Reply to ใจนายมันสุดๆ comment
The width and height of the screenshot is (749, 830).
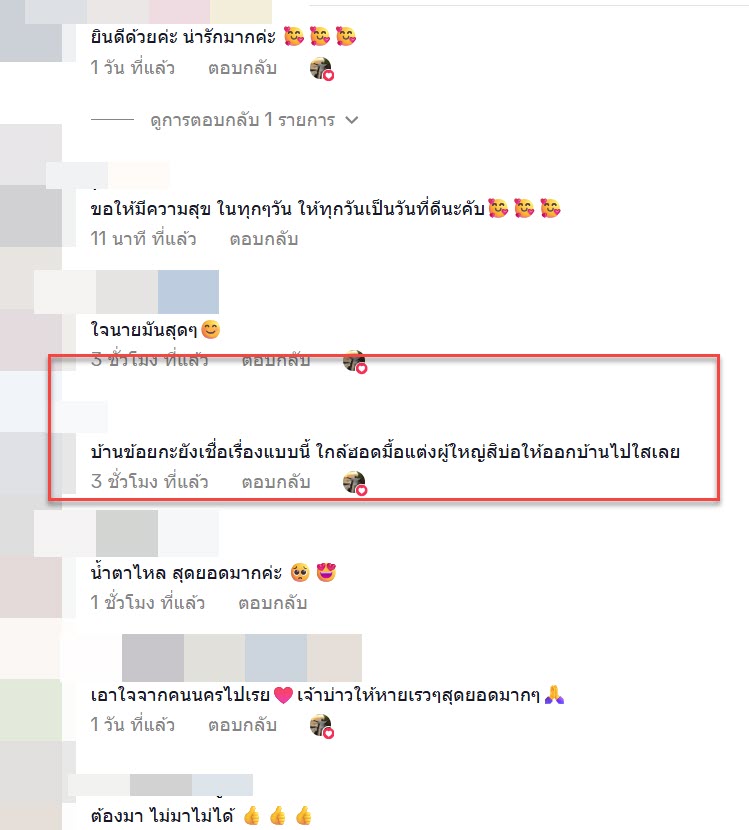(x=276, y=360)
